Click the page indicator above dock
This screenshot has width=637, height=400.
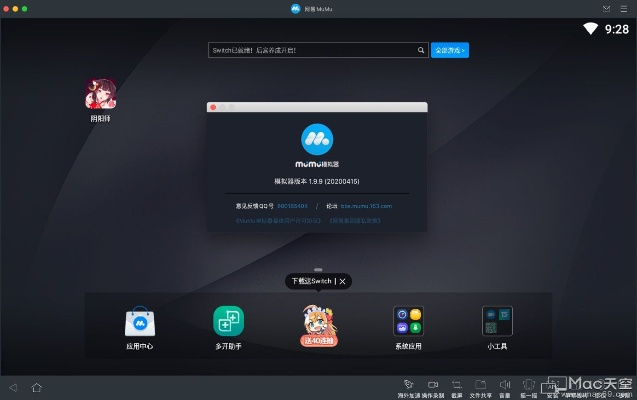coord(318,270)
